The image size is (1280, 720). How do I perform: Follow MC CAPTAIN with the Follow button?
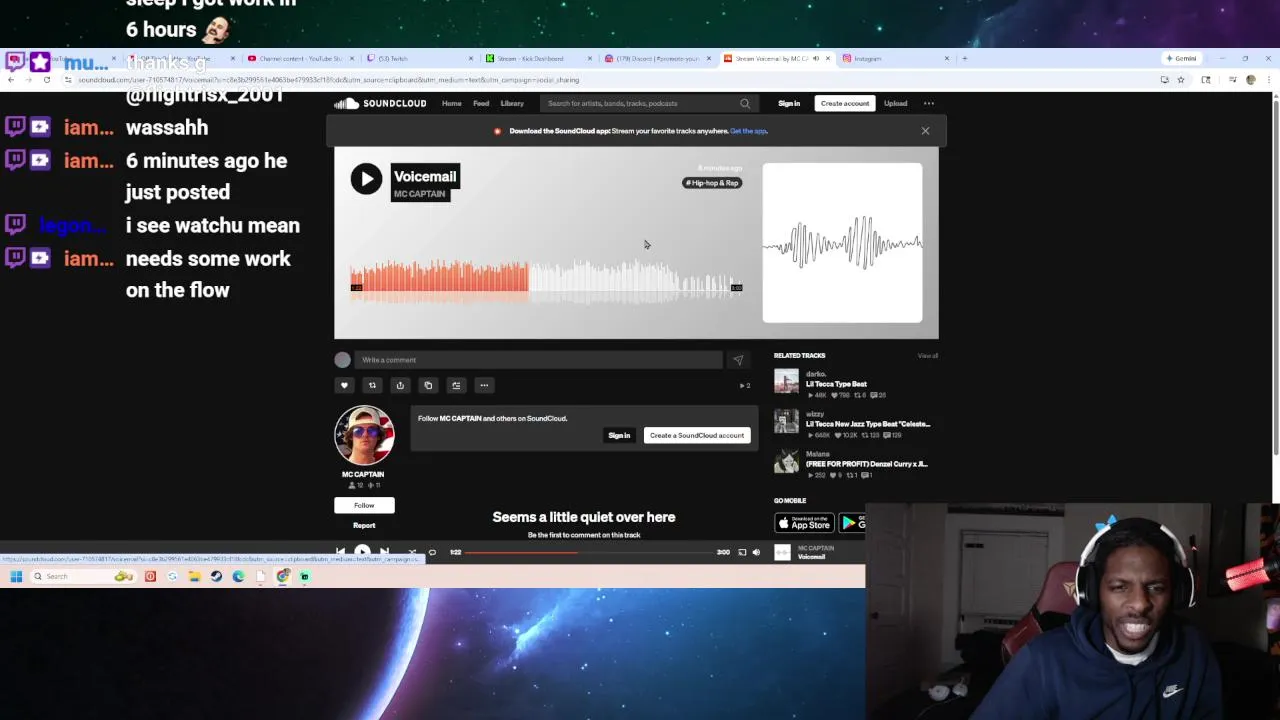click(x=364, y=505)
